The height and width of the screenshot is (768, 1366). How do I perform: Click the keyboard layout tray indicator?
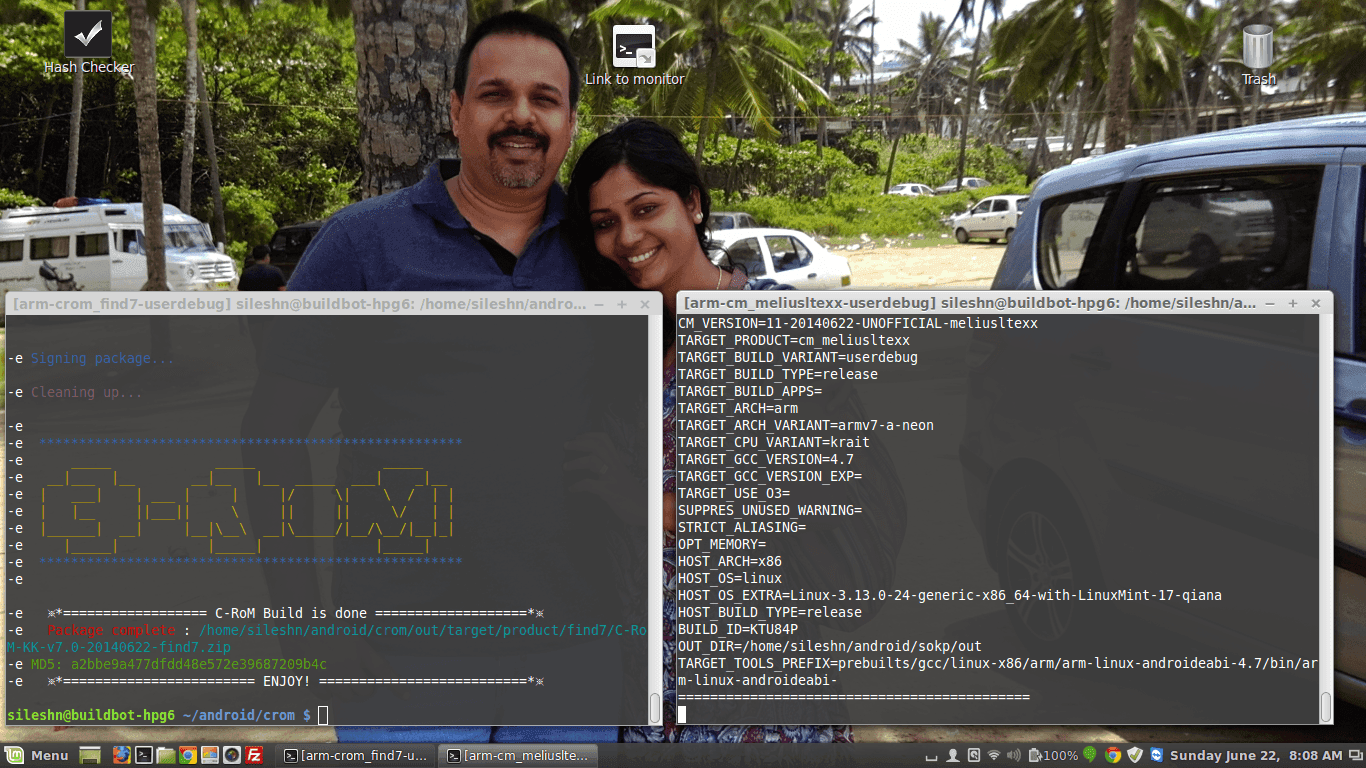tap(931, 756)
